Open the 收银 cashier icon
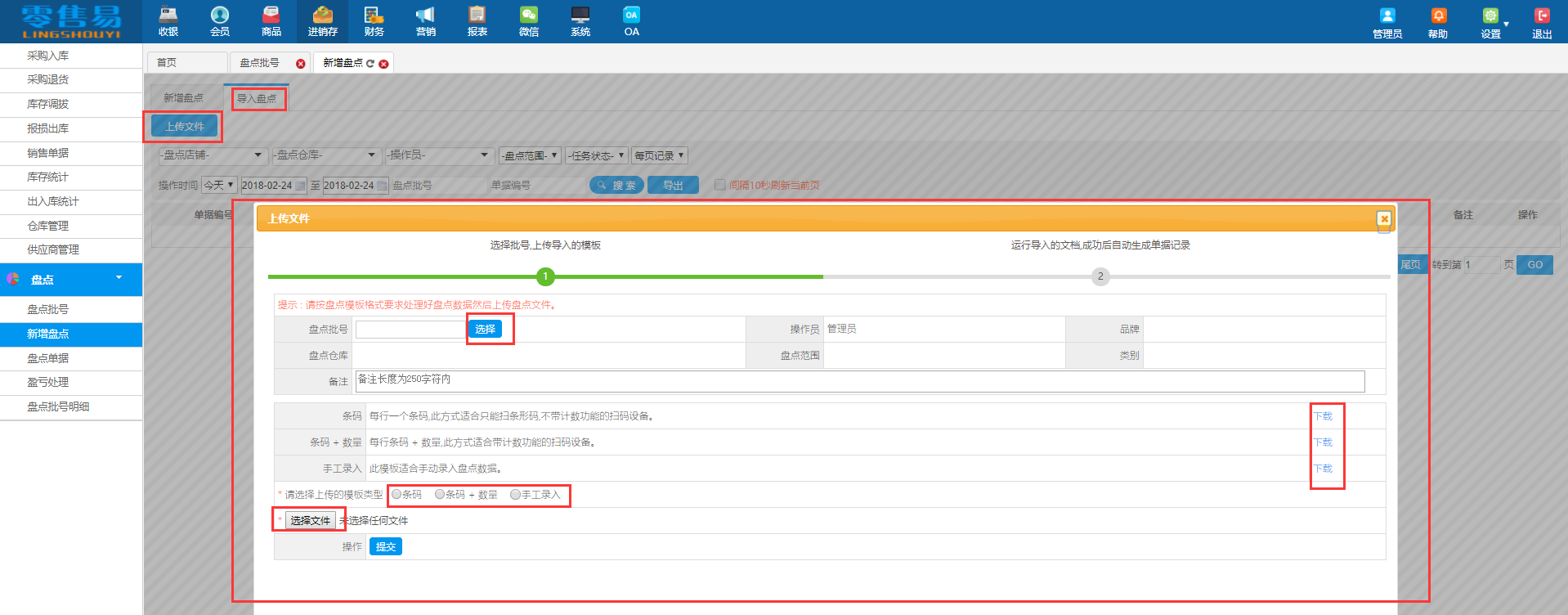Image resolution: width=1568 pixels, height=615 pixels. (168, 21)
